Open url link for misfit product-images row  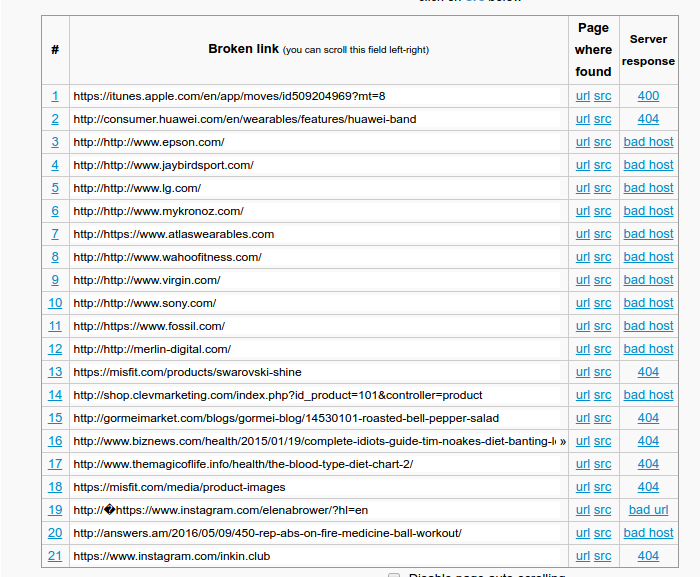click(x=583, y=487)
